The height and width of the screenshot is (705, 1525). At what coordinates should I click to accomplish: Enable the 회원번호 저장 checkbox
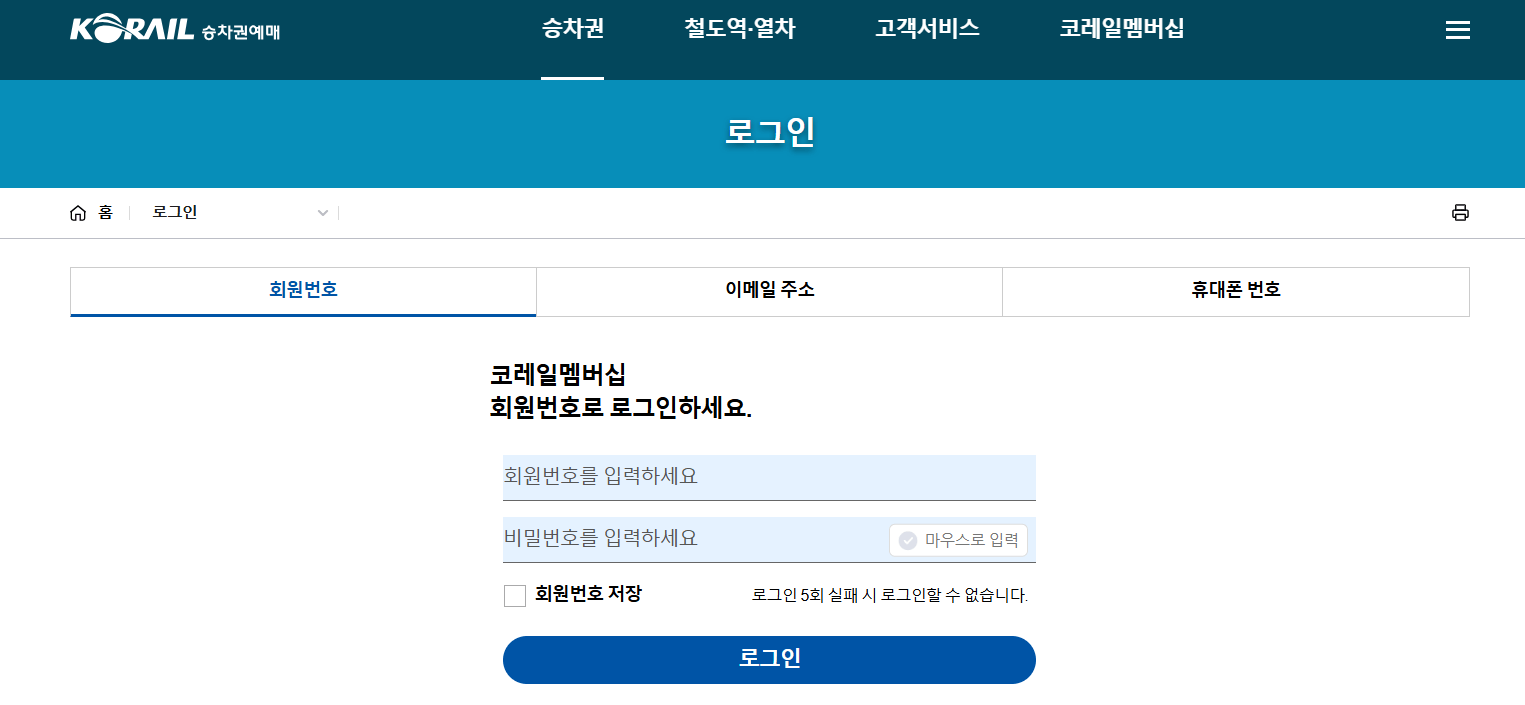pos(515,595)
